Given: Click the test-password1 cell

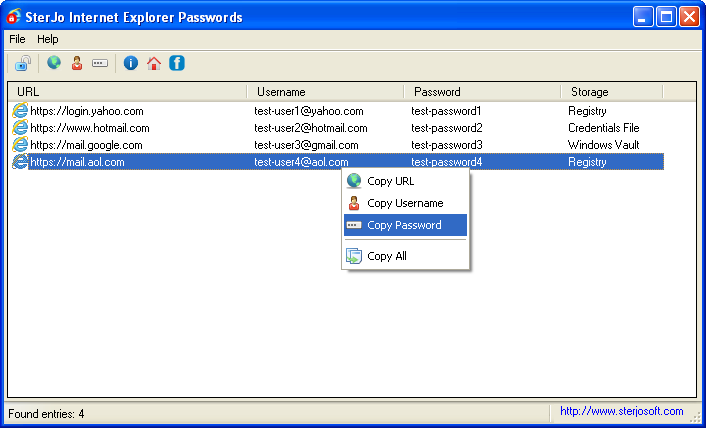Looking at the screenshot, I should coord(446,111).
